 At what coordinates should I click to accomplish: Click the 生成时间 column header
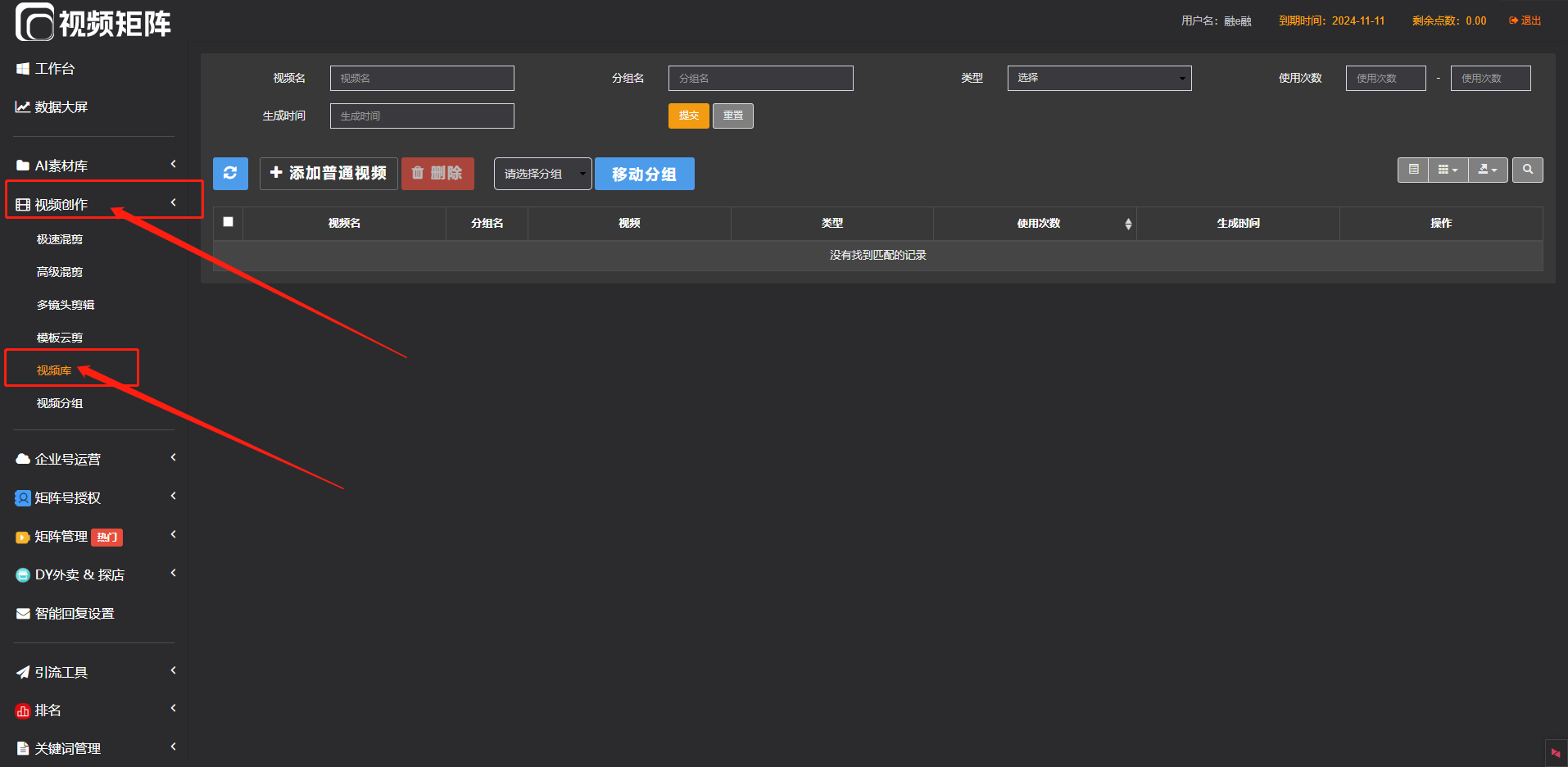coord(1239,223)
